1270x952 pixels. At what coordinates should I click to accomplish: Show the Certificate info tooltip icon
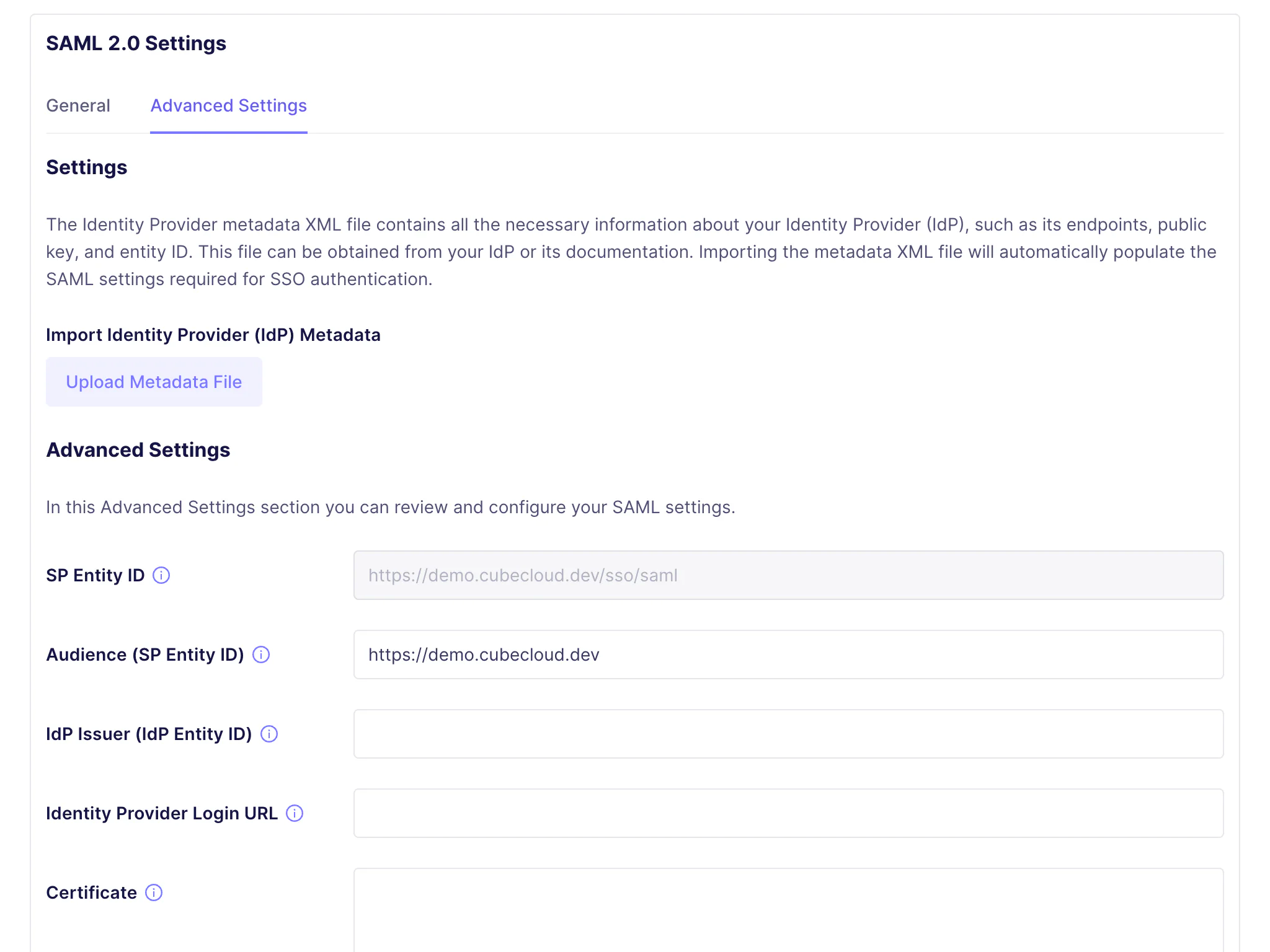tap(154, 892)
